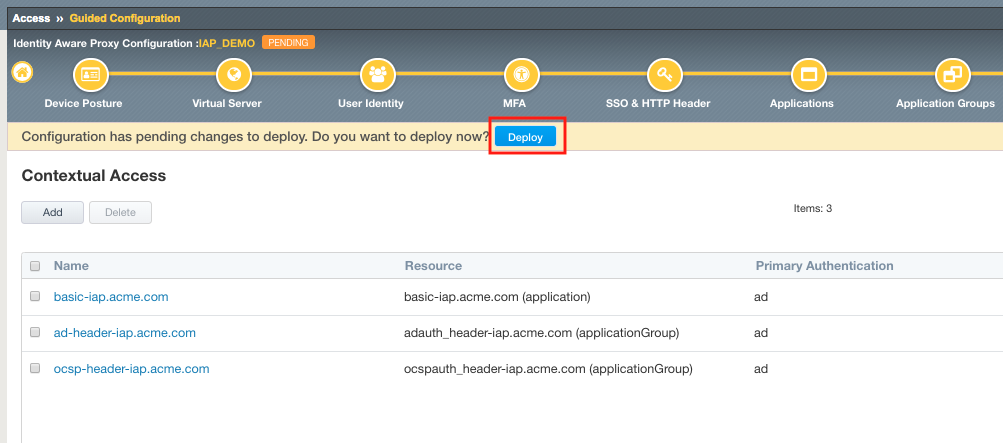The width and height of the screenshot is (1003, 443).
Task: Click the blue Deploy button
Action: [525, 137]
